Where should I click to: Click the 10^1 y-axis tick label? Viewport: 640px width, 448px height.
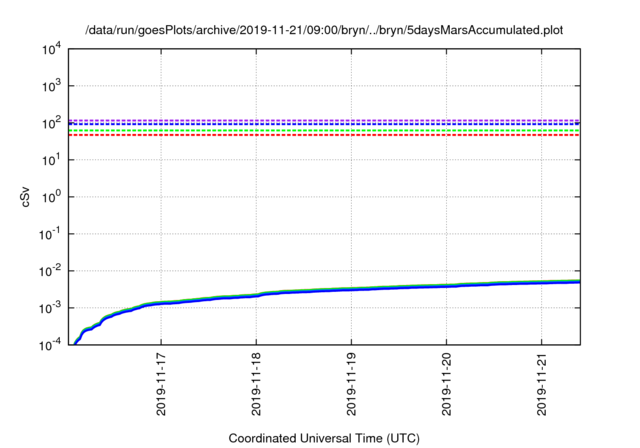click(x=52, y=160)
